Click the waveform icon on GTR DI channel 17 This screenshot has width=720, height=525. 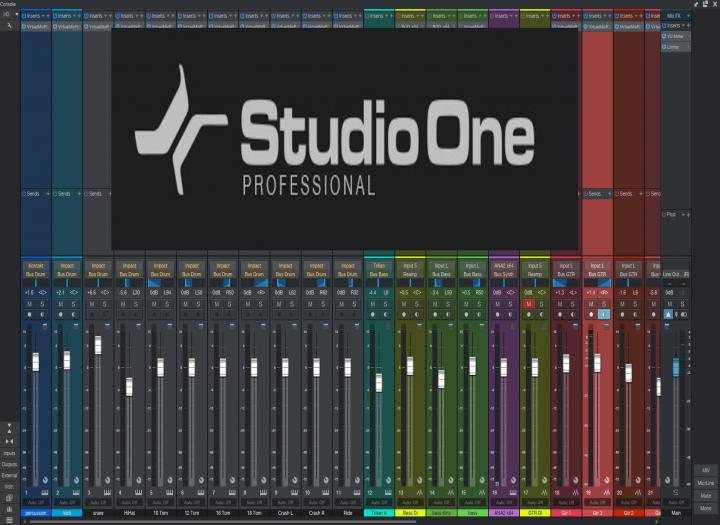pos(545,492)
